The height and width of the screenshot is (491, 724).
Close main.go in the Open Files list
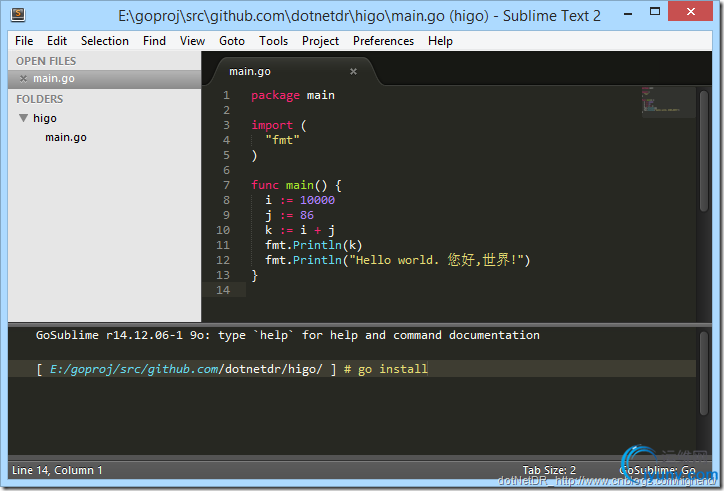[x=23, y=79]
